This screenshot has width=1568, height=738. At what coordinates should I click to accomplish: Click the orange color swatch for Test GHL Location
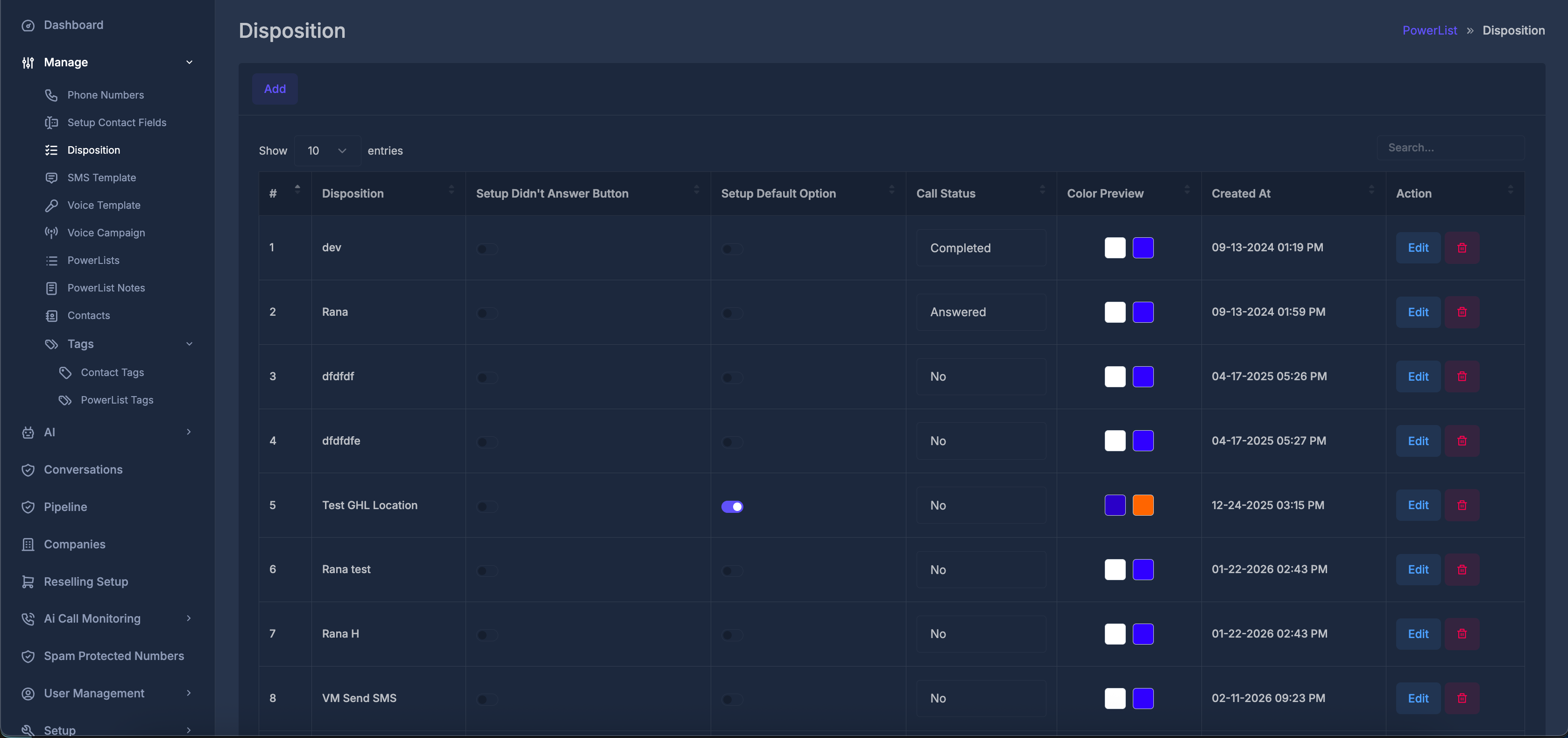(1144, 505)
